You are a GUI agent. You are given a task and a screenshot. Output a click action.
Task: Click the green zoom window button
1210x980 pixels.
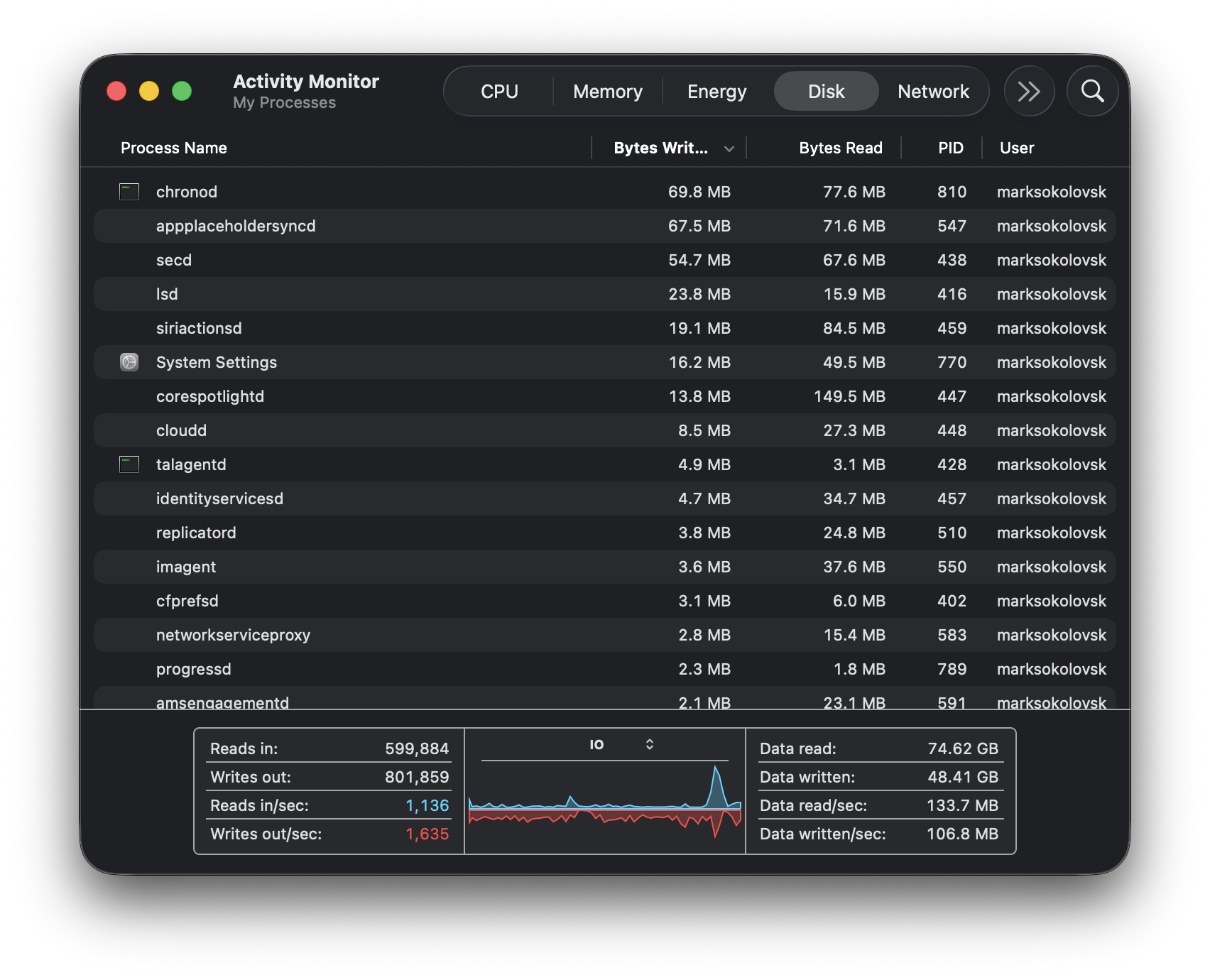tap(182, 91)
